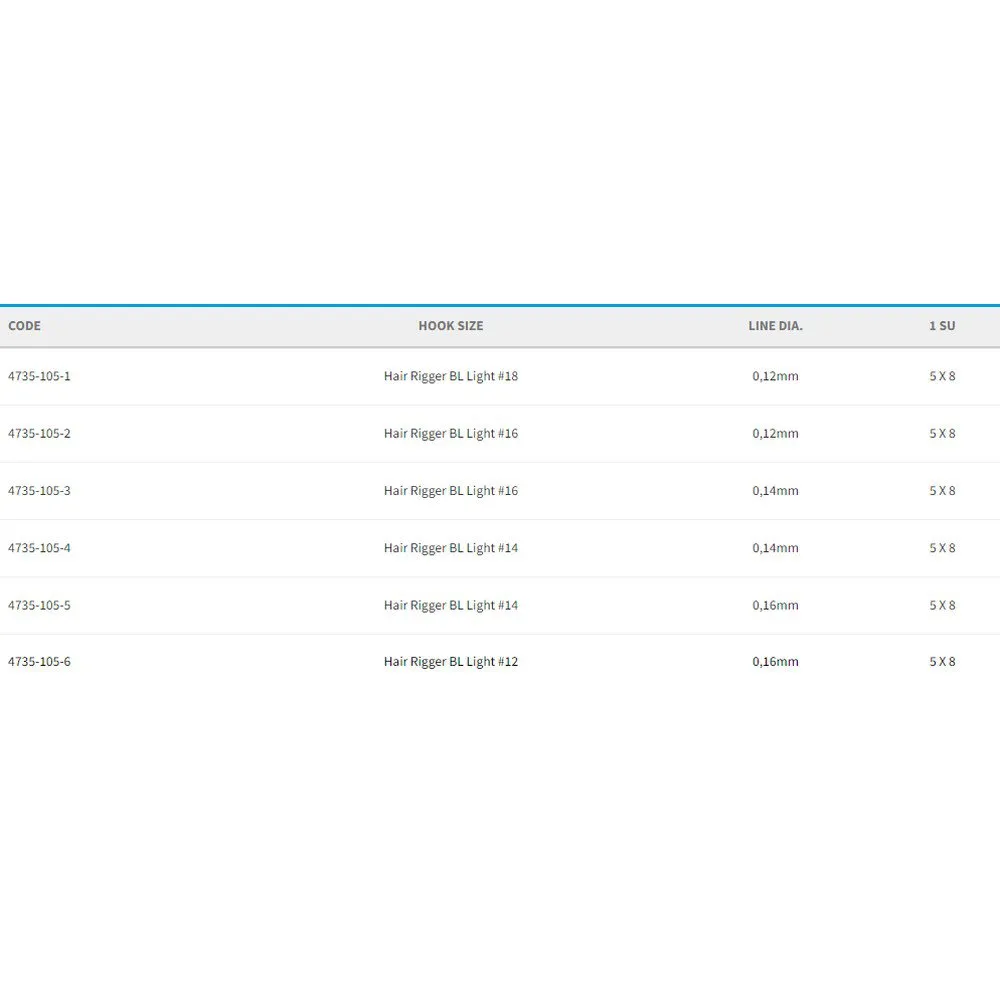Click Hair Rigger BL Light #18 cell
Screen dimensions: 1000x1000
(x=451, y=377)
